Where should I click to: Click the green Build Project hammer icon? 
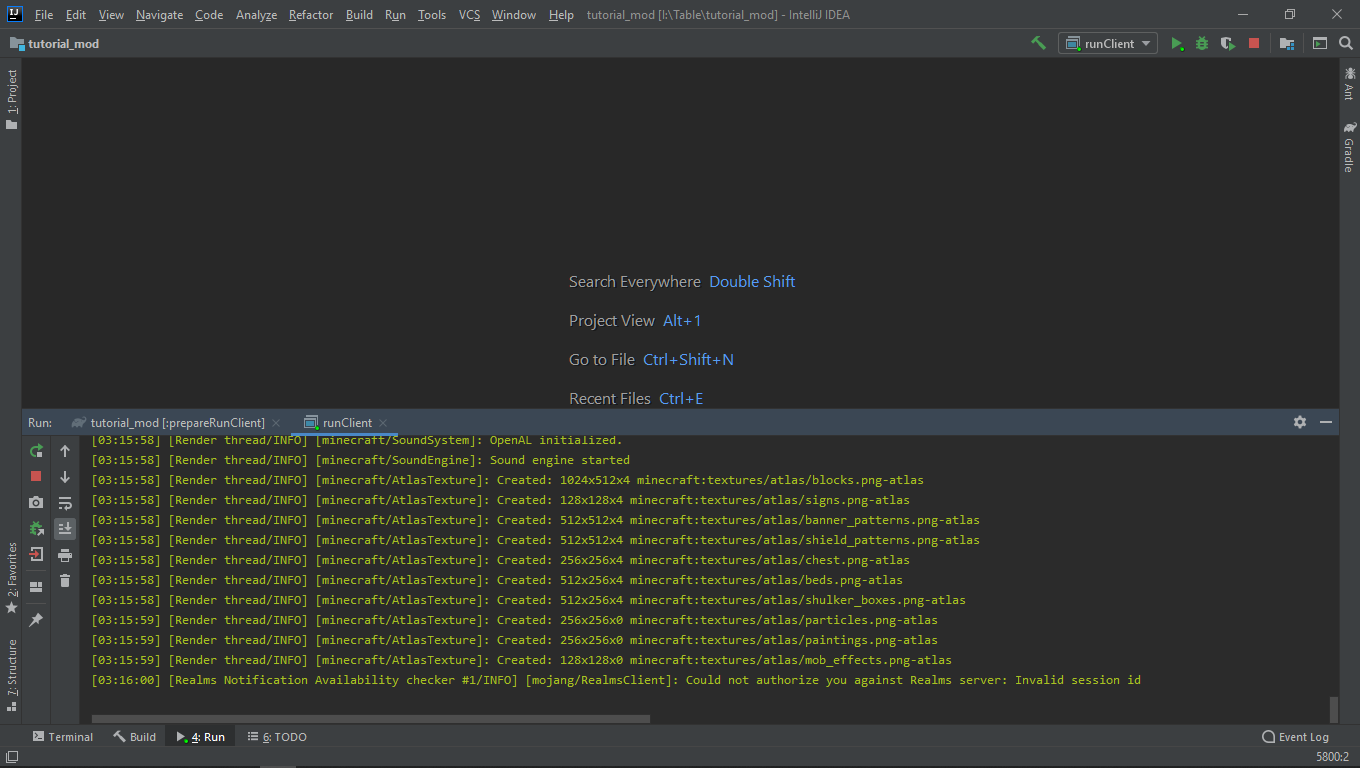[x=1038, y=43]
